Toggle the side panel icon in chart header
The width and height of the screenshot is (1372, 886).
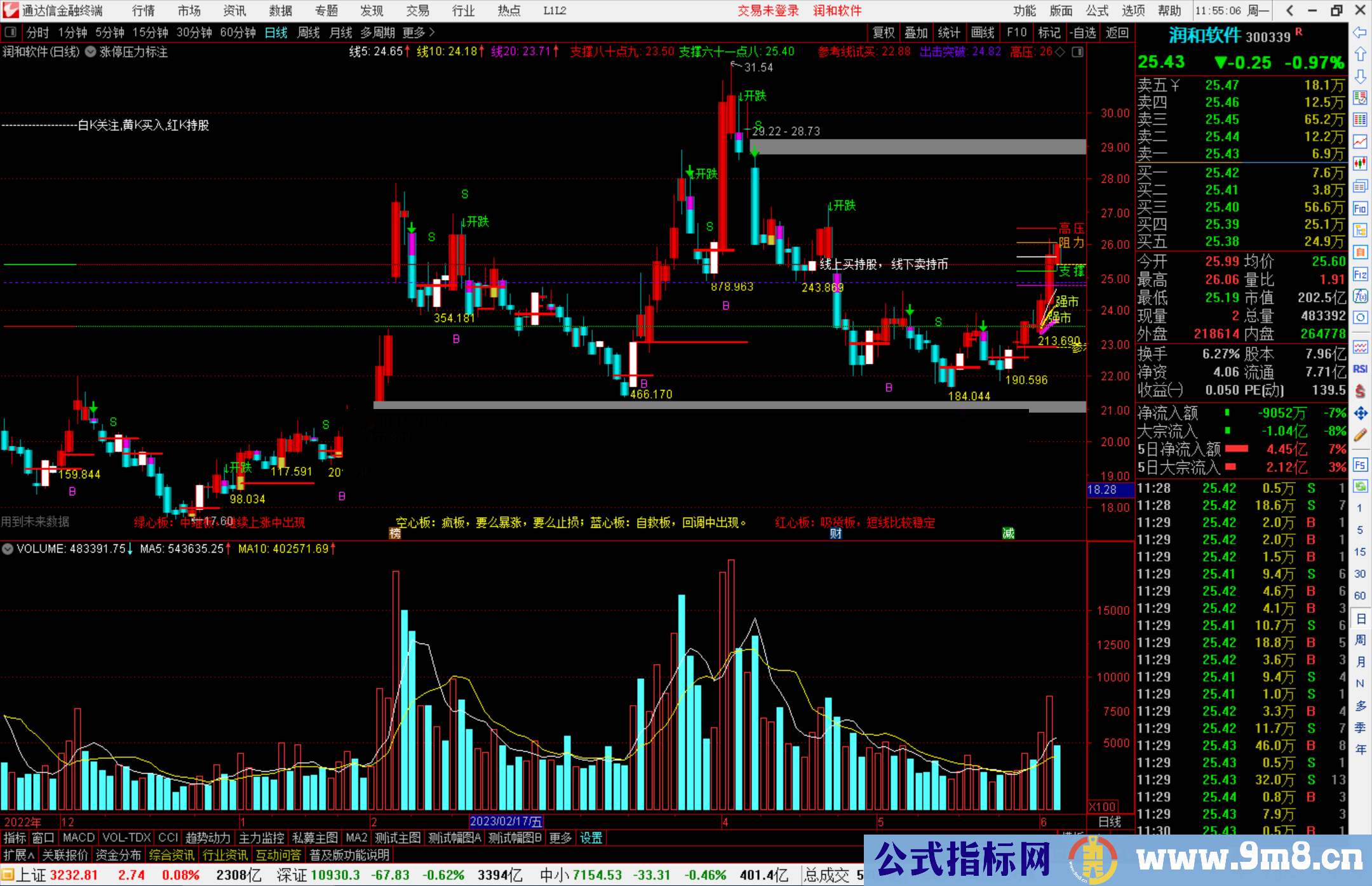tap(1078, 52)
